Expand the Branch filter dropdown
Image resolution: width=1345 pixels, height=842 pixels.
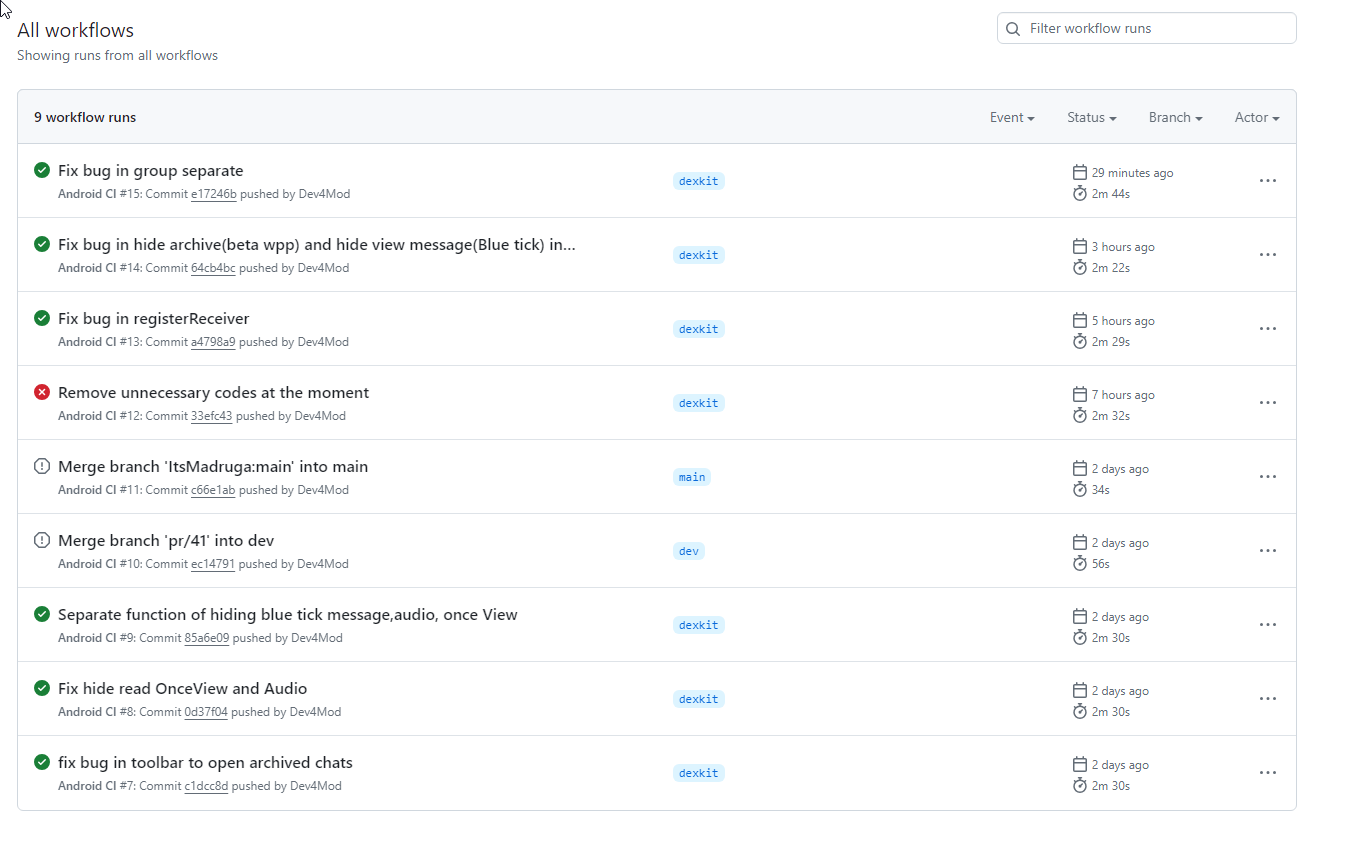pos(1175,118)
